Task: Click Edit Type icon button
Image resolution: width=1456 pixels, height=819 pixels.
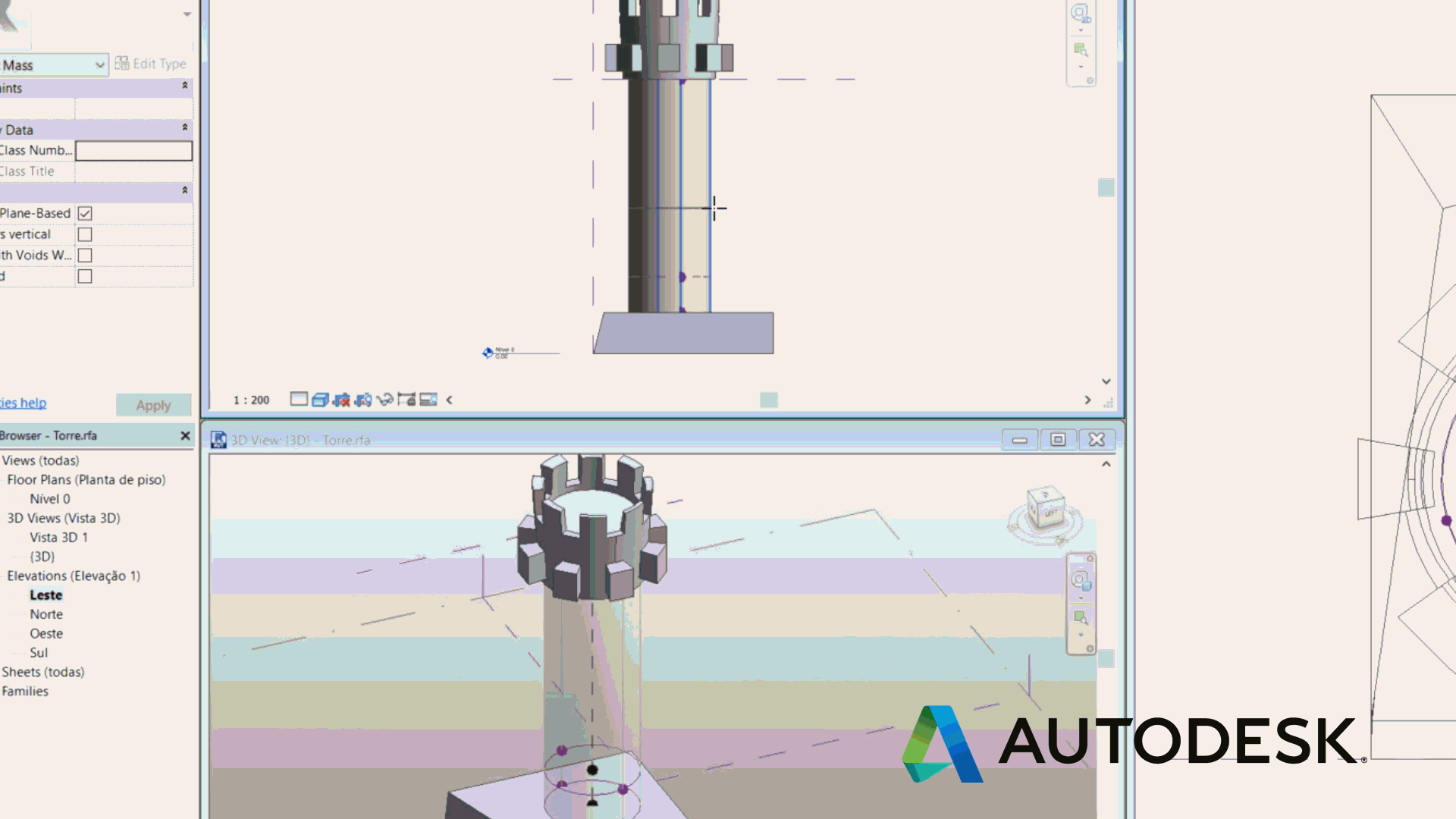Action: point(150,64)
